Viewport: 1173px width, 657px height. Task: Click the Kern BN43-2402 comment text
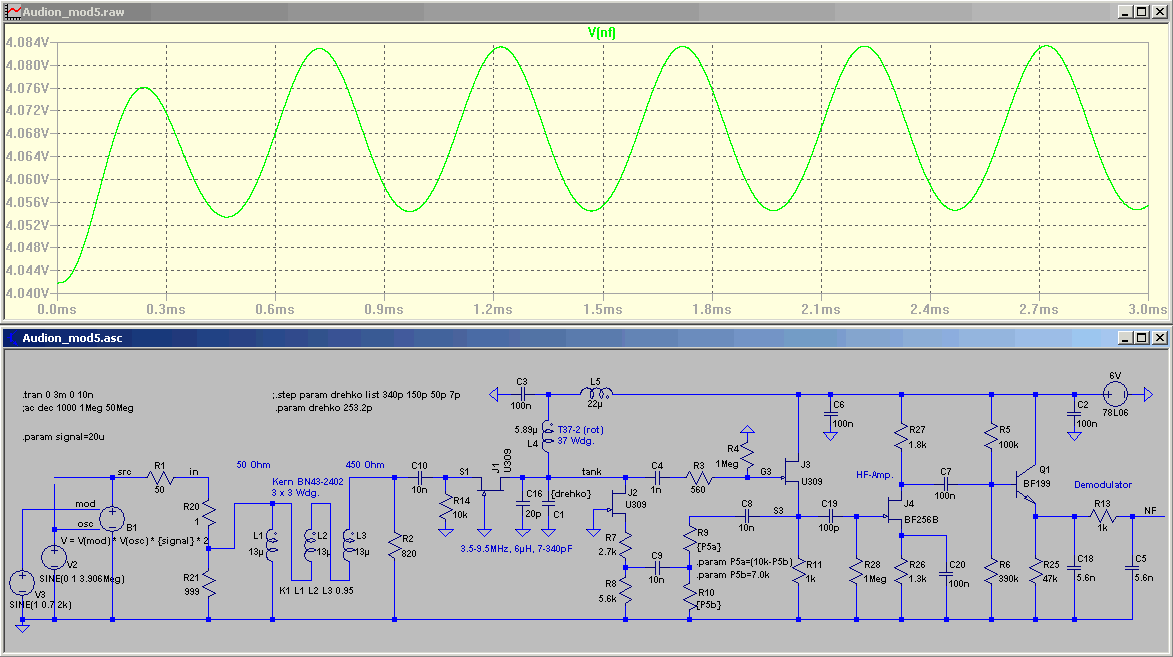tap(307, 482)
